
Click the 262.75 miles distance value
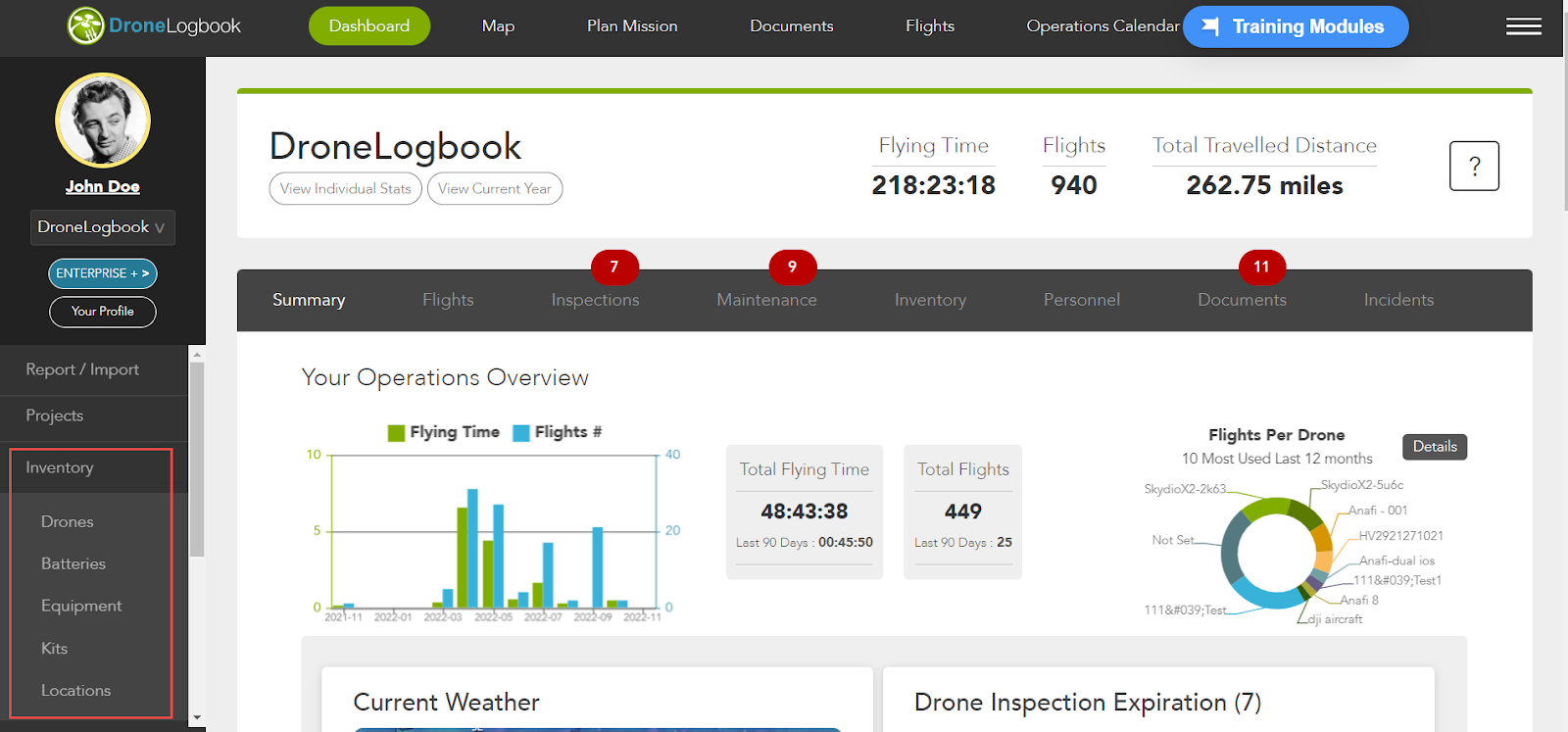point(1264,185)
